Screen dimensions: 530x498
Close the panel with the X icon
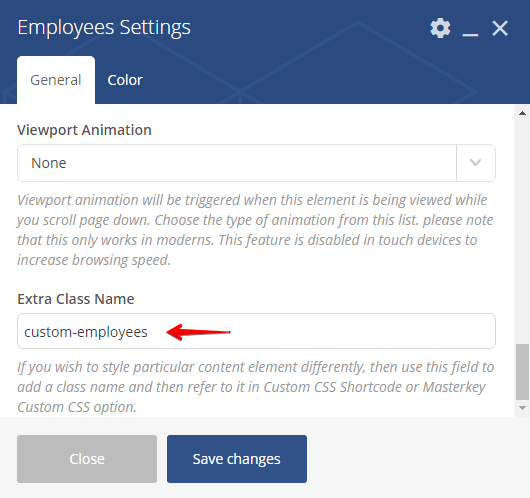(x=500, y=28)
